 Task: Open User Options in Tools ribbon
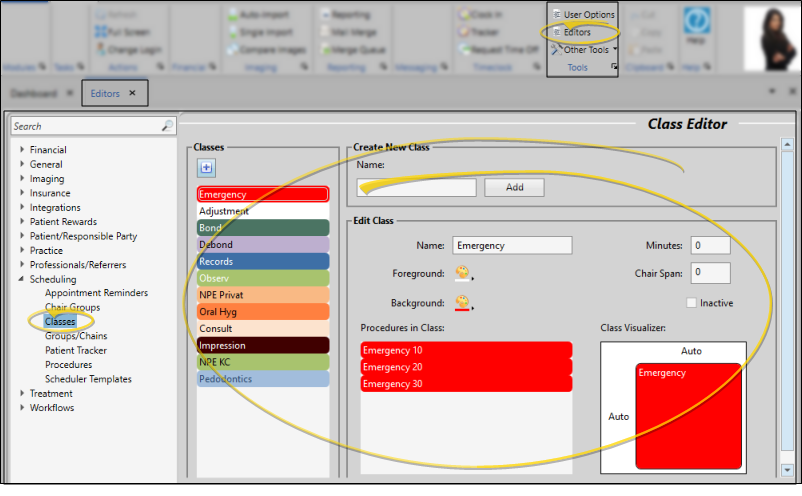(582, 15)
